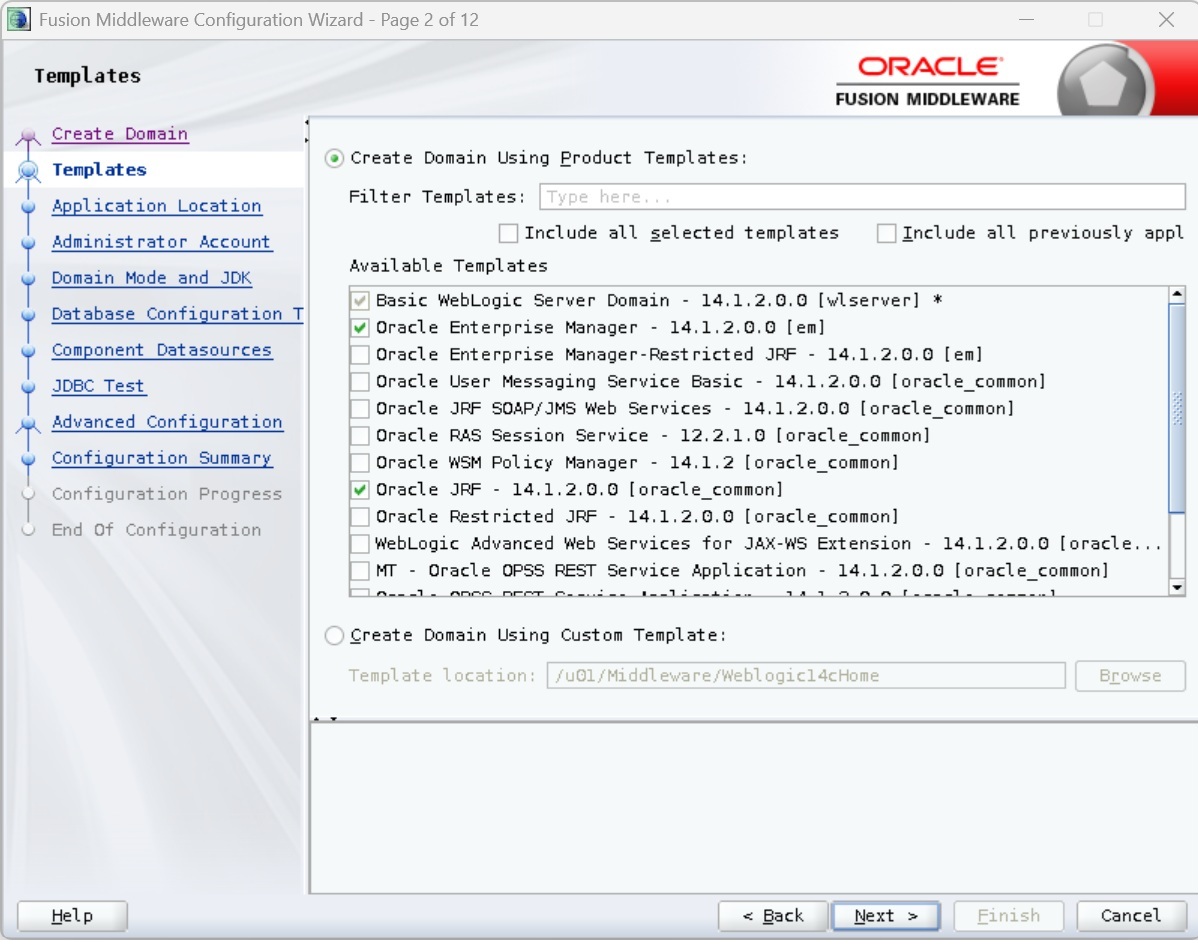Go to Administrator Account step
This screenshot has height=945, width=1198.
tap(161, 241)
